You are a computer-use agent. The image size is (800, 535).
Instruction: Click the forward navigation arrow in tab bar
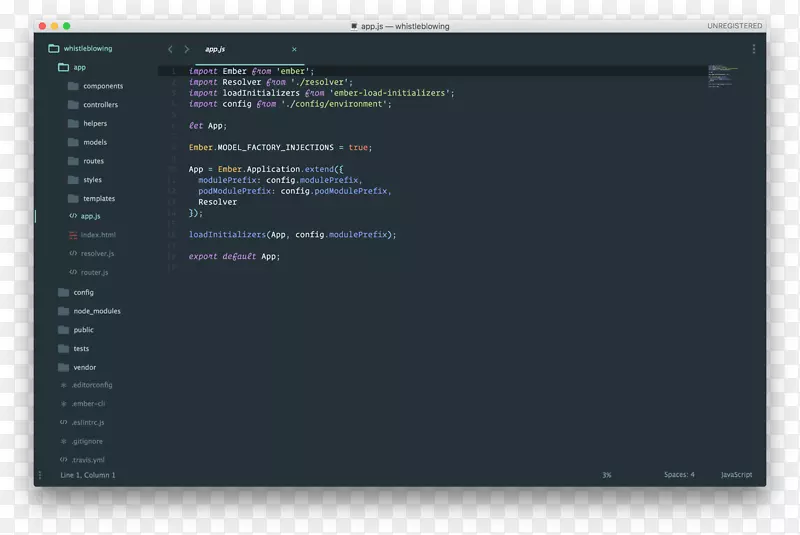pyautogui.click(x=187, y=49)
